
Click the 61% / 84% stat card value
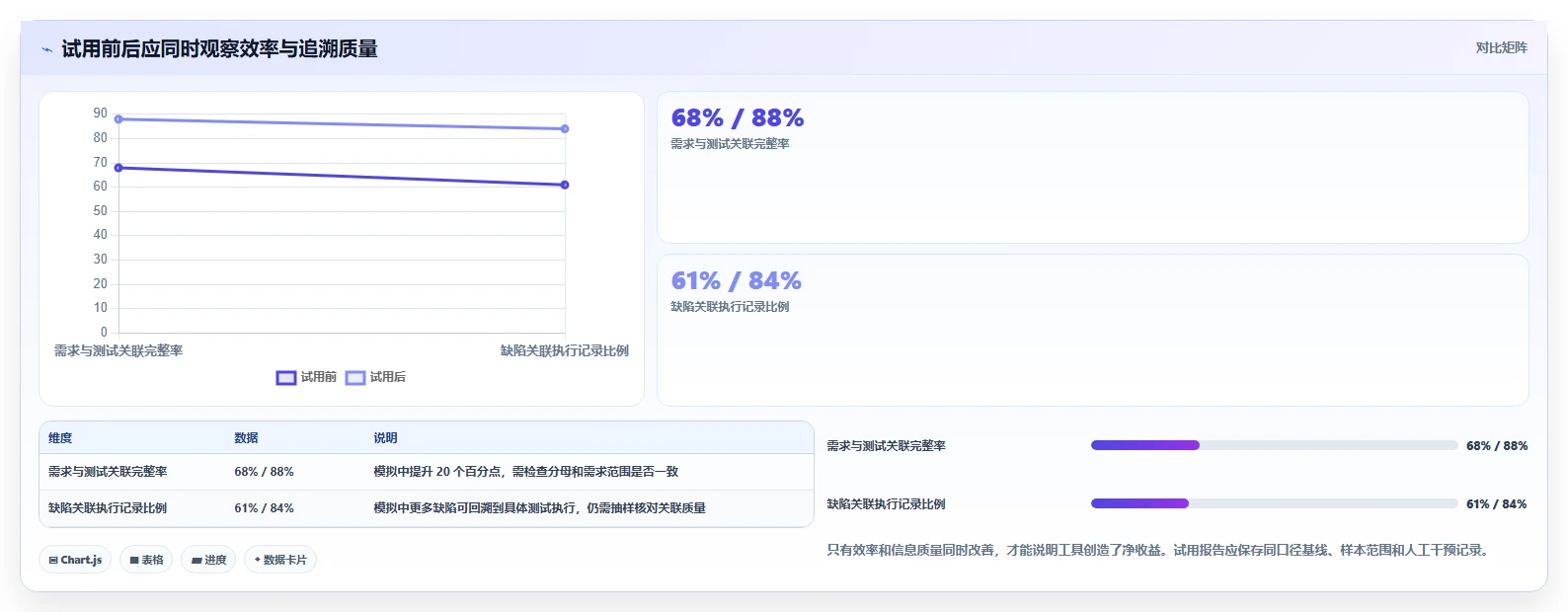tap(737, 280)
